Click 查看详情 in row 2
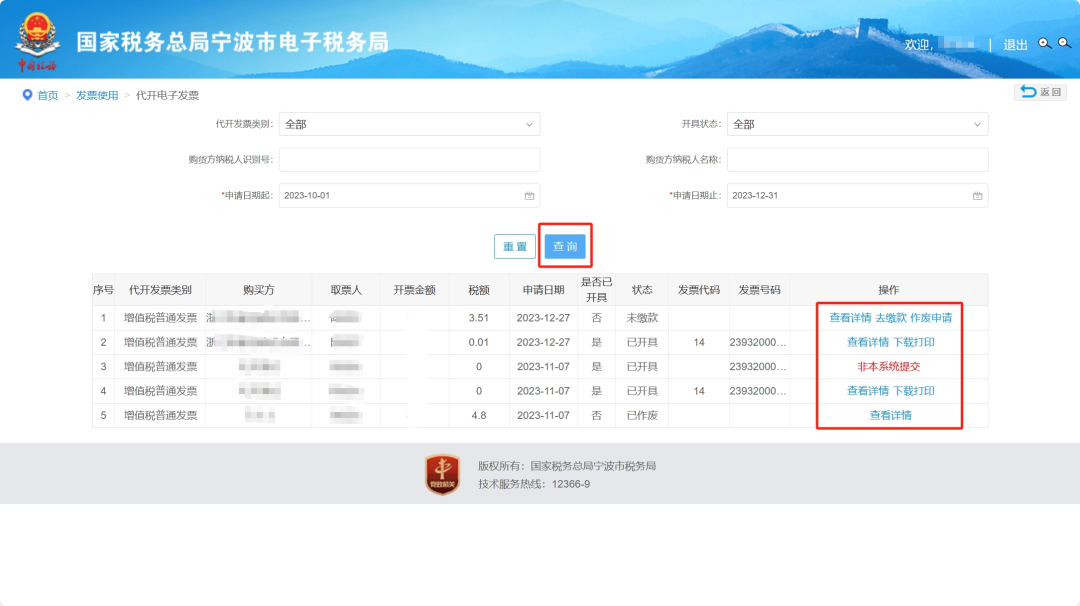The image size is (1080, 606). coord(868,342)
